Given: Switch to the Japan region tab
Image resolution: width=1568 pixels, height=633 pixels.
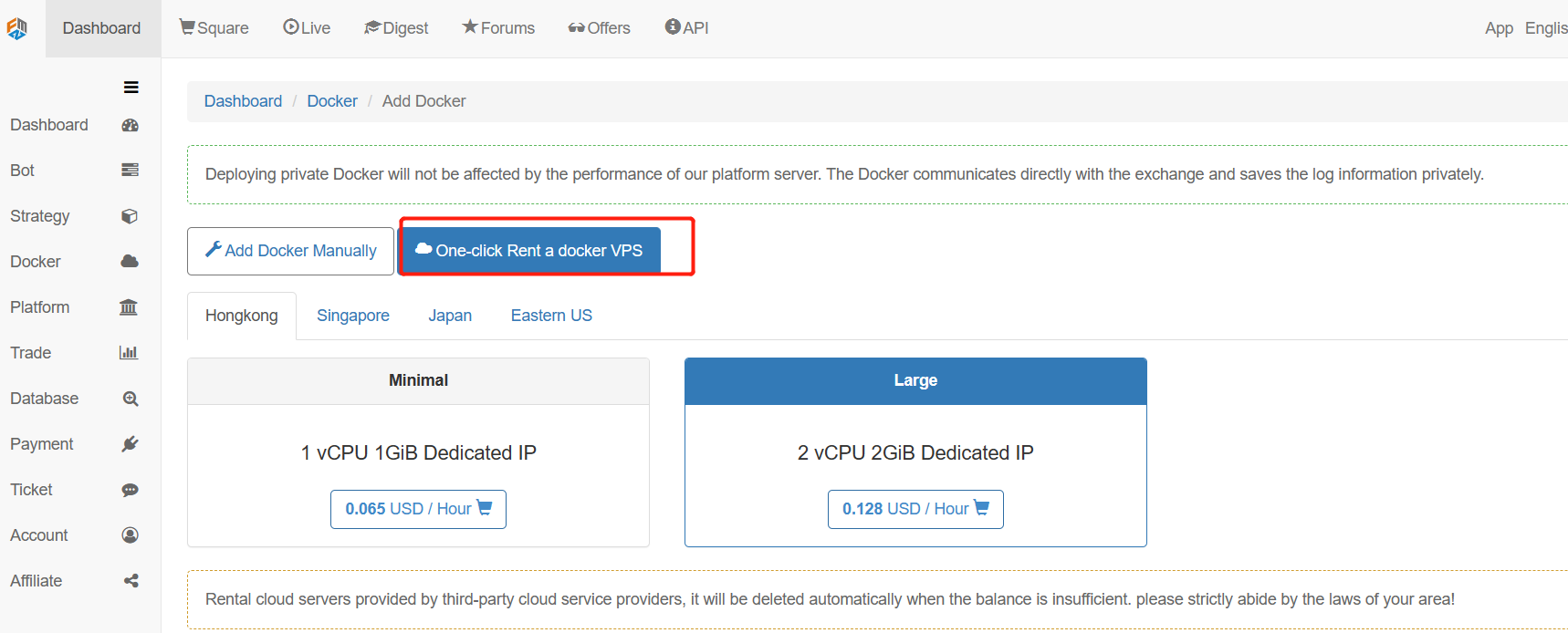Looking at the screenshot, I should (x=450, y=316).
